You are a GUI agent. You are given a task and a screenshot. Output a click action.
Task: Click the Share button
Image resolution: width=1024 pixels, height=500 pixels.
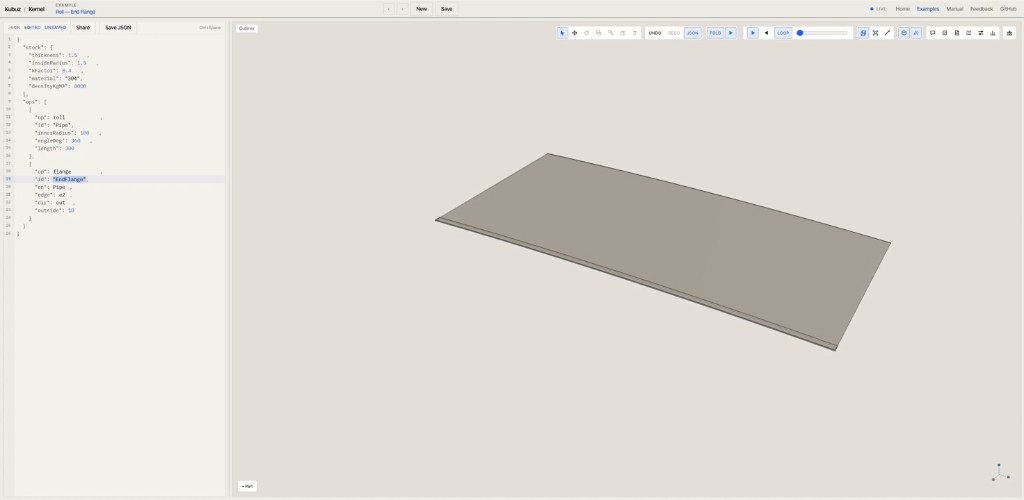point(83,27)
